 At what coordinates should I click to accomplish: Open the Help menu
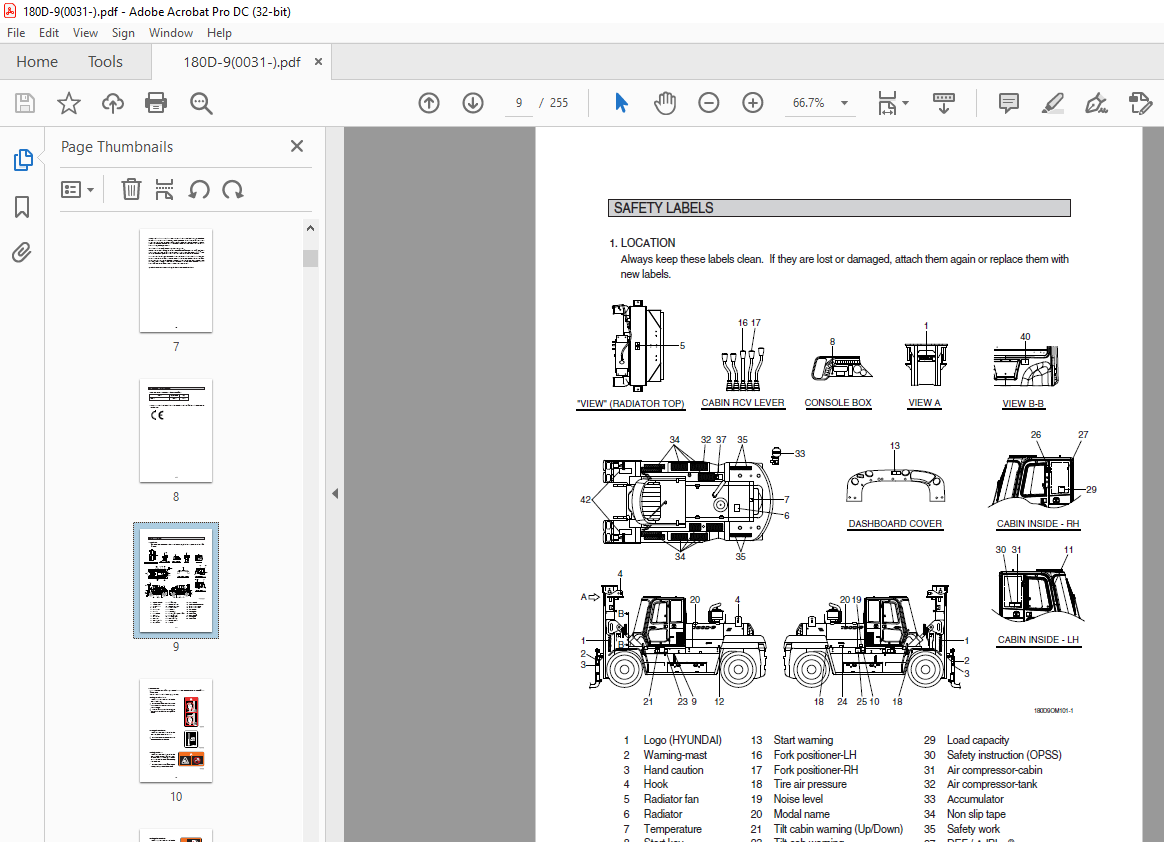coord(219,33)
